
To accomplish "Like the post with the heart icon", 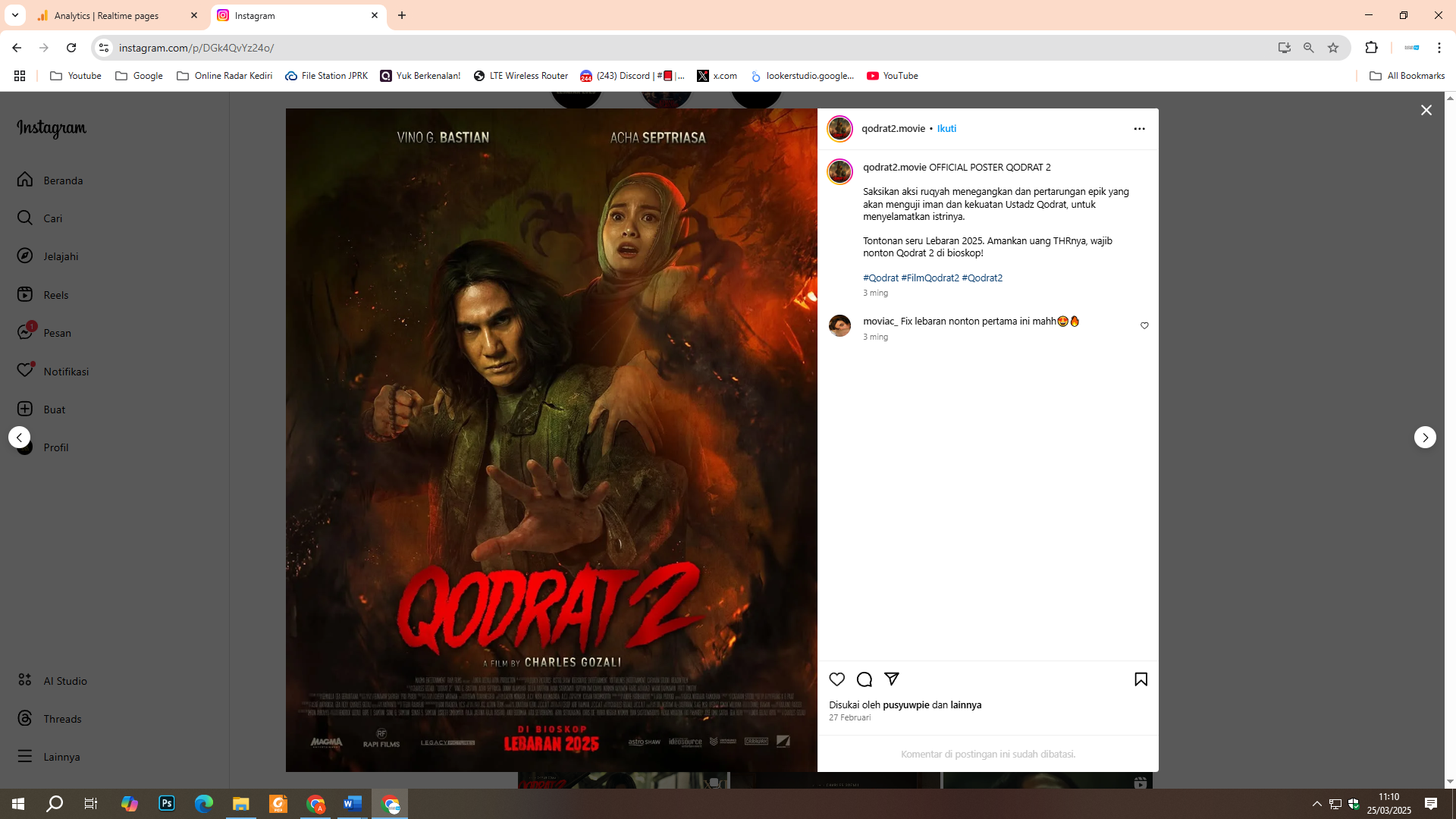I will click(x=836, y=679).
